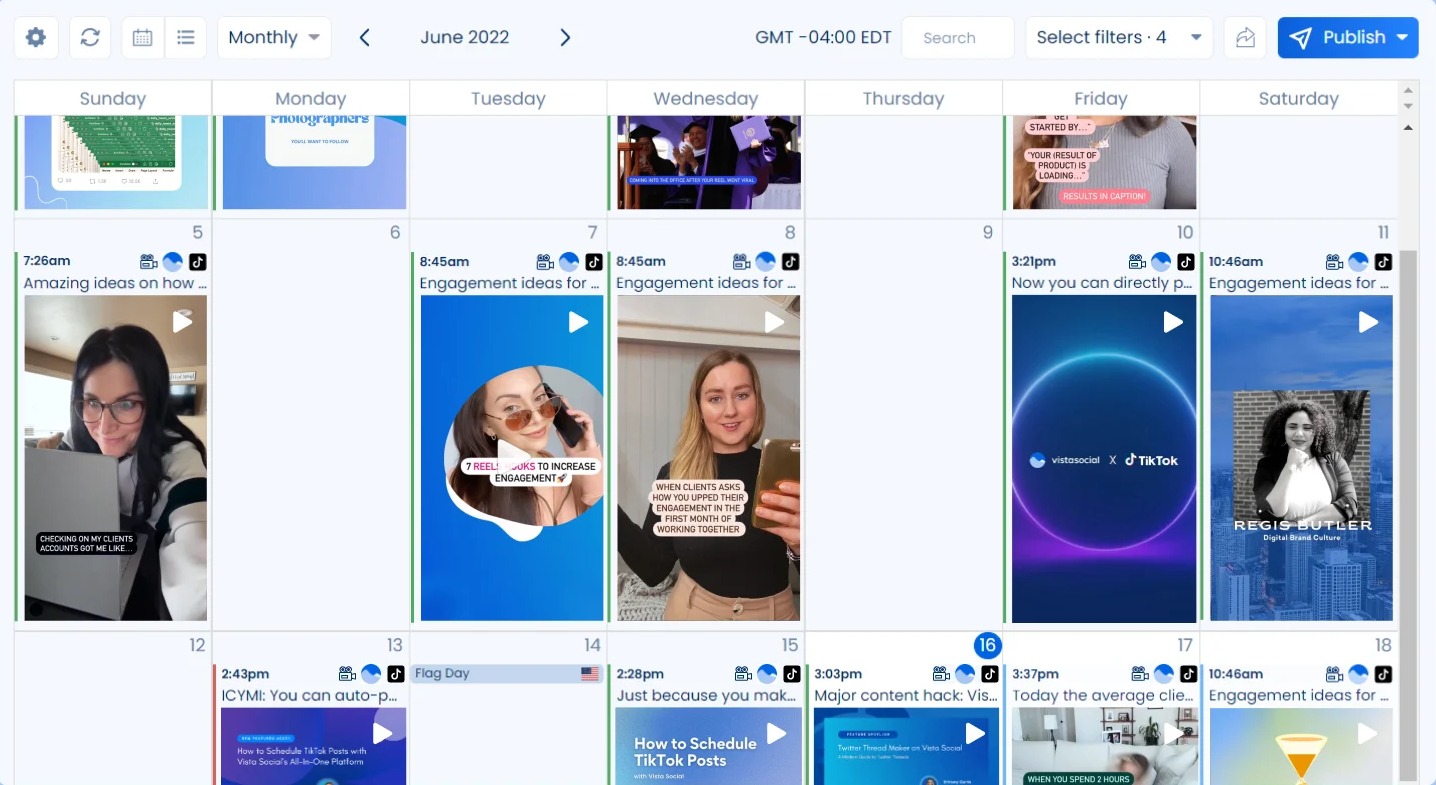Click the scrollbar up arrow

click(1410, 127)
